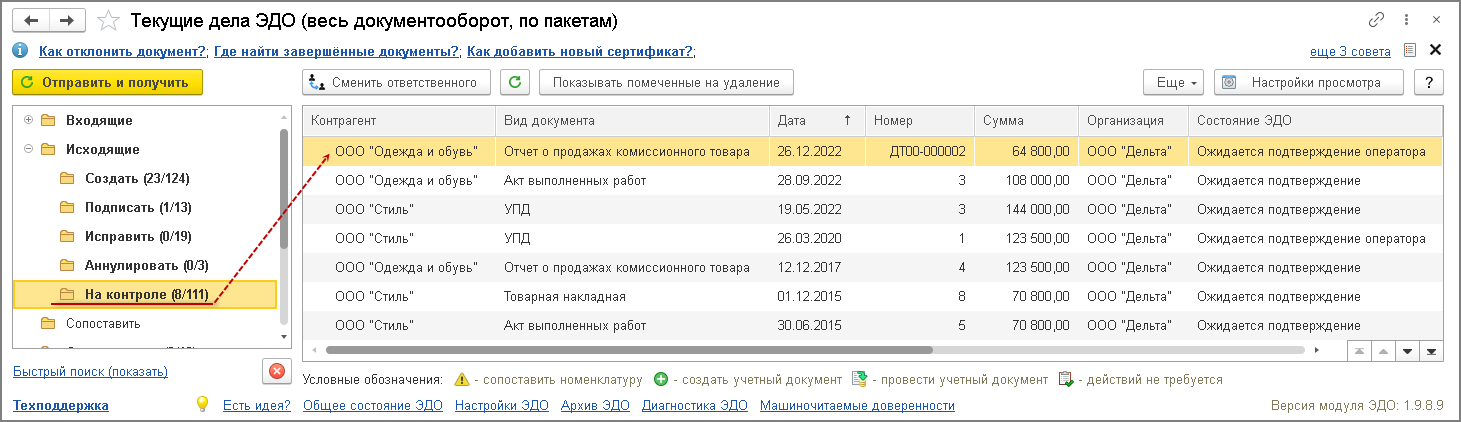Collapse the Исходящие folder tree

pos(28,150)
